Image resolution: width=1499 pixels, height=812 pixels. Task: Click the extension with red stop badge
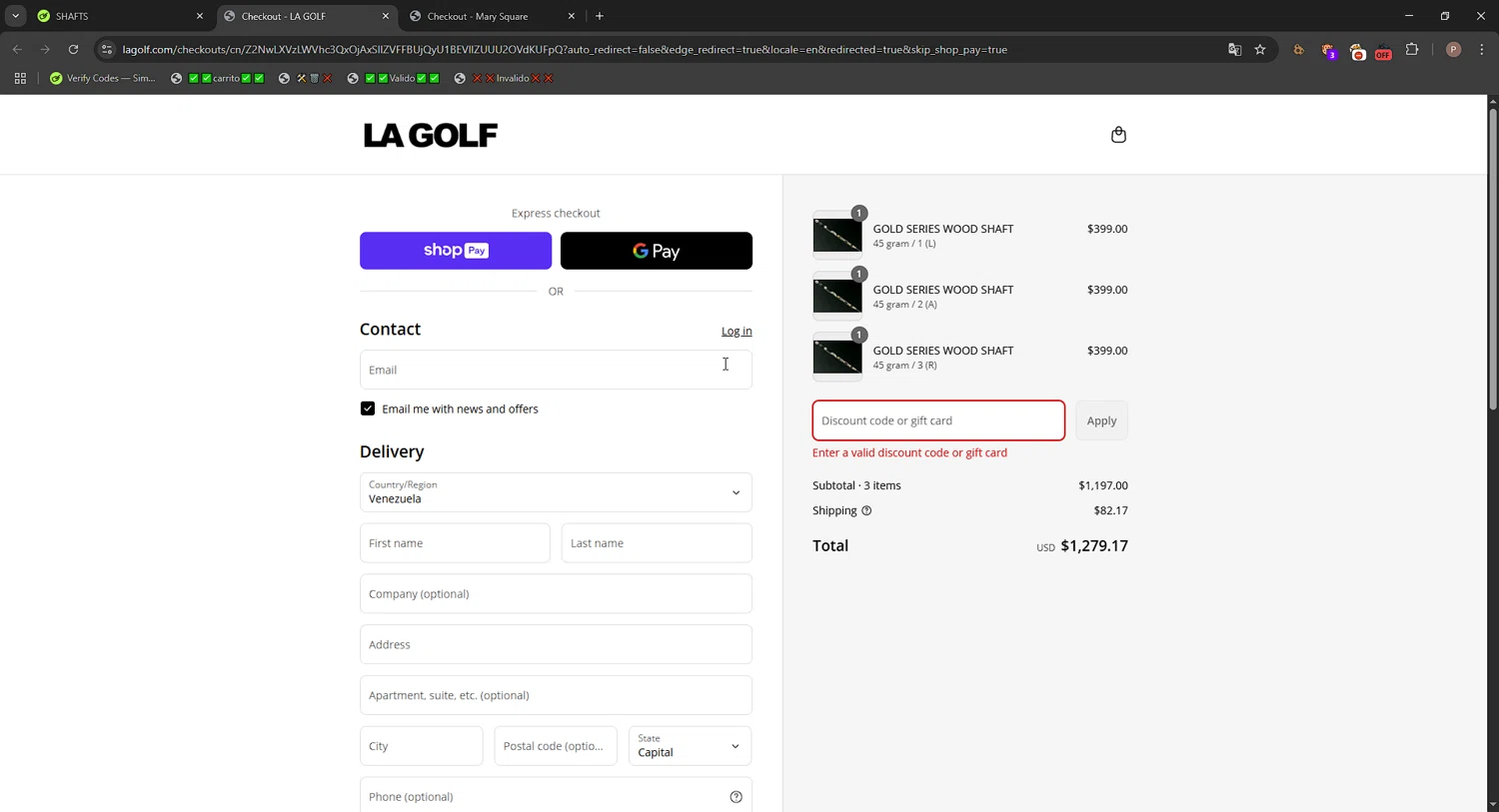(x=1357, y=51)
